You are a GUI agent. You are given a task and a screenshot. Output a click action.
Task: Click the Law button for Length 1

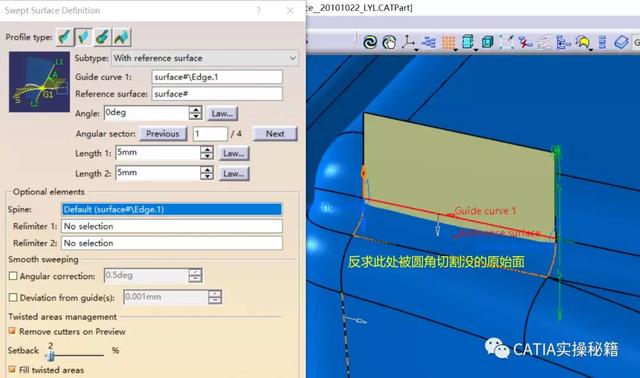(234, 153)
